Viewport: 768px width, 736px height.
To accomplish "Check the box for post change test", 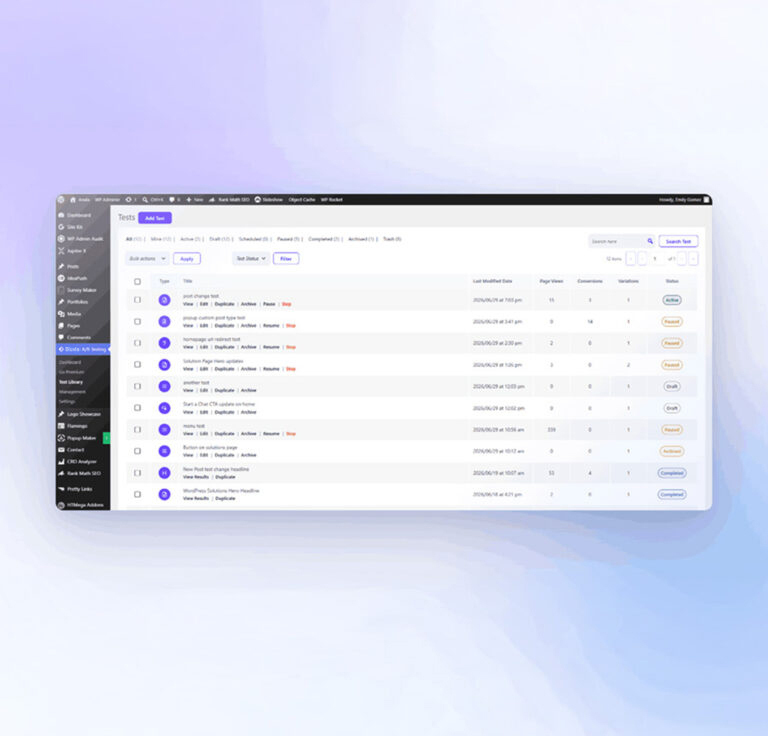I will tap(138, 300).
